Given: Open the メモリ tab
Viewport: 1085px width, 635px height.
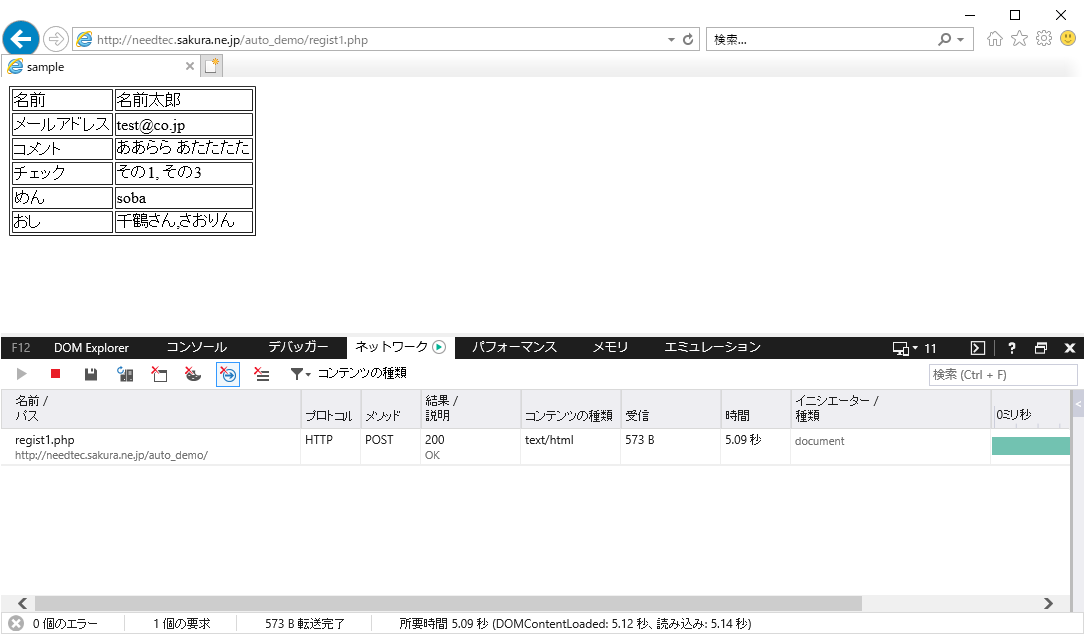Looking at the screenshot, I should pyautogui.click(x=610, y=347).
